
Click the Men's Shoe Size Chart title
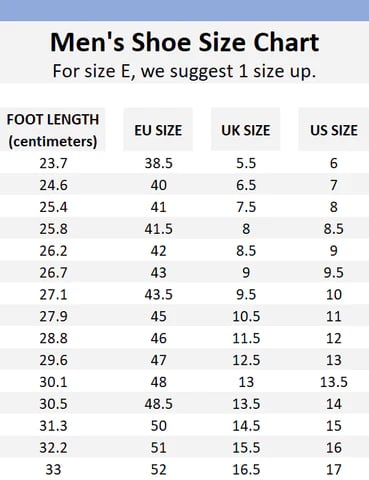point(184,42)
